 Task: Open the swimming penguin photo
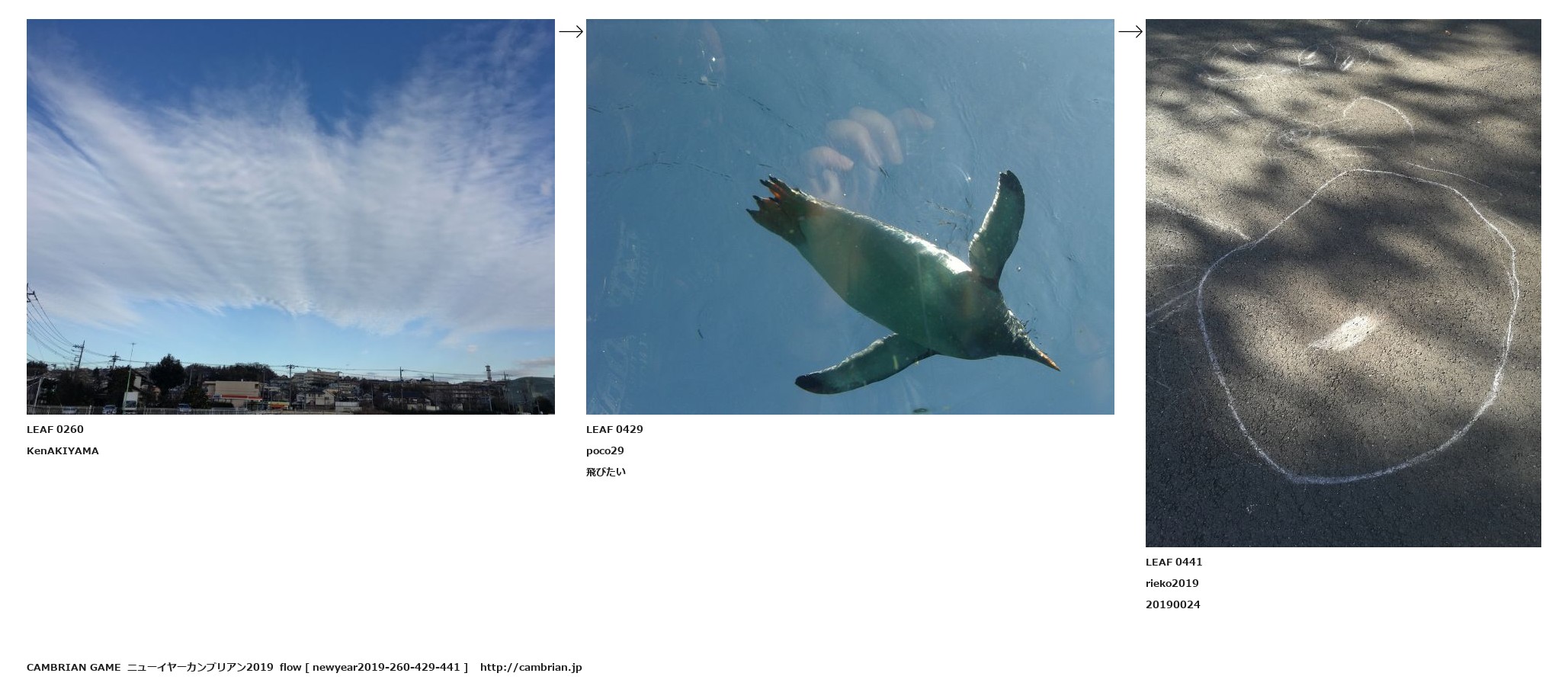(850, 216)
